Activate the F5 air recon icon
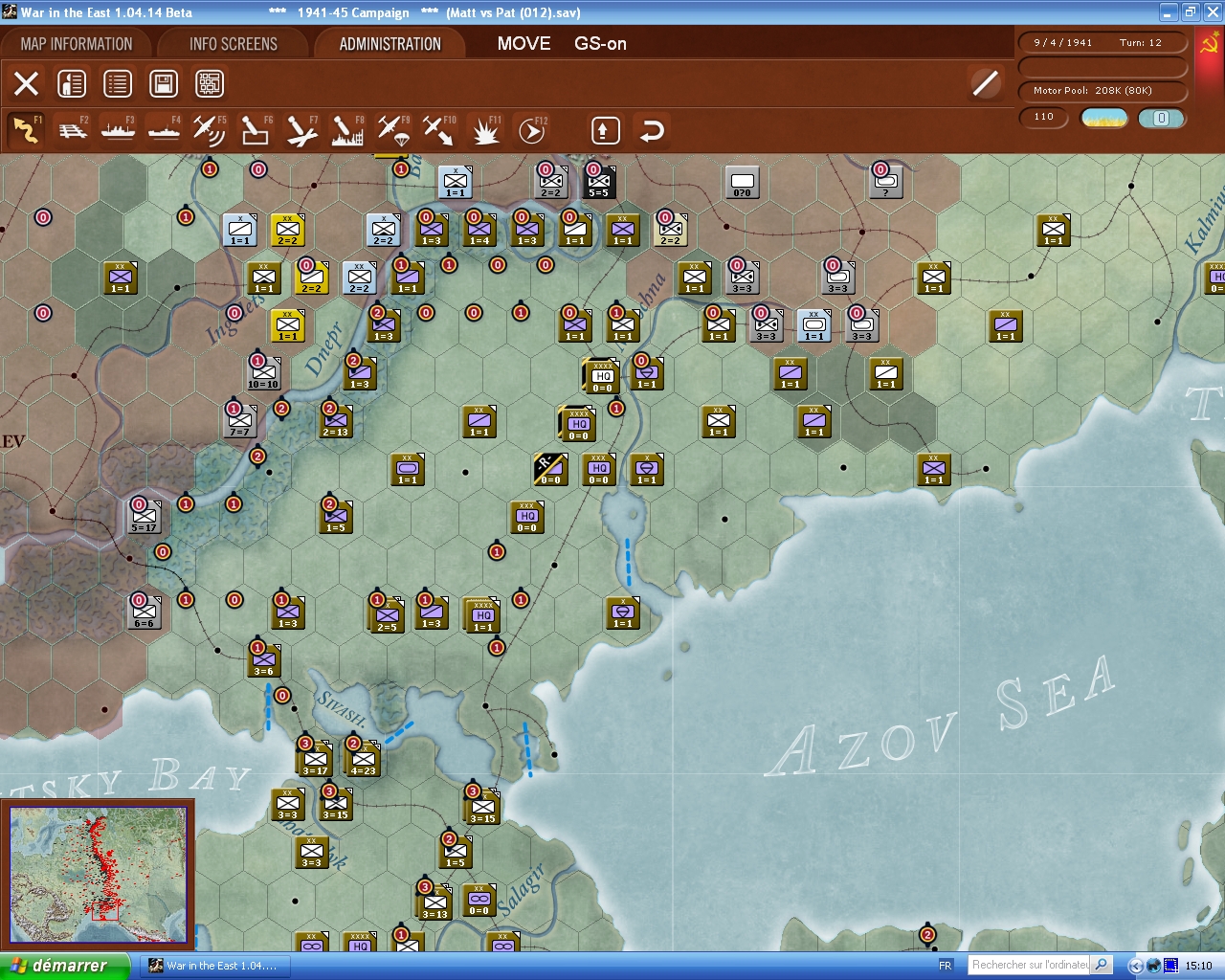Viewport: 1225px width, 980px height. (x=210, y=130)
